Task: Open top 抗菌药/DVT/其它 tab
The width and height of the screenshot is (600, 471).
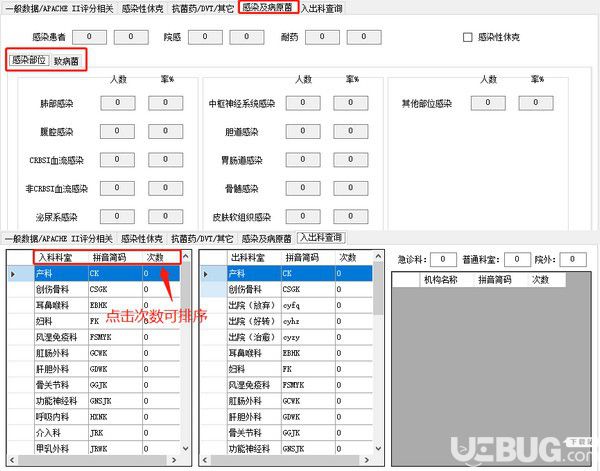Action: pos(202,8)
